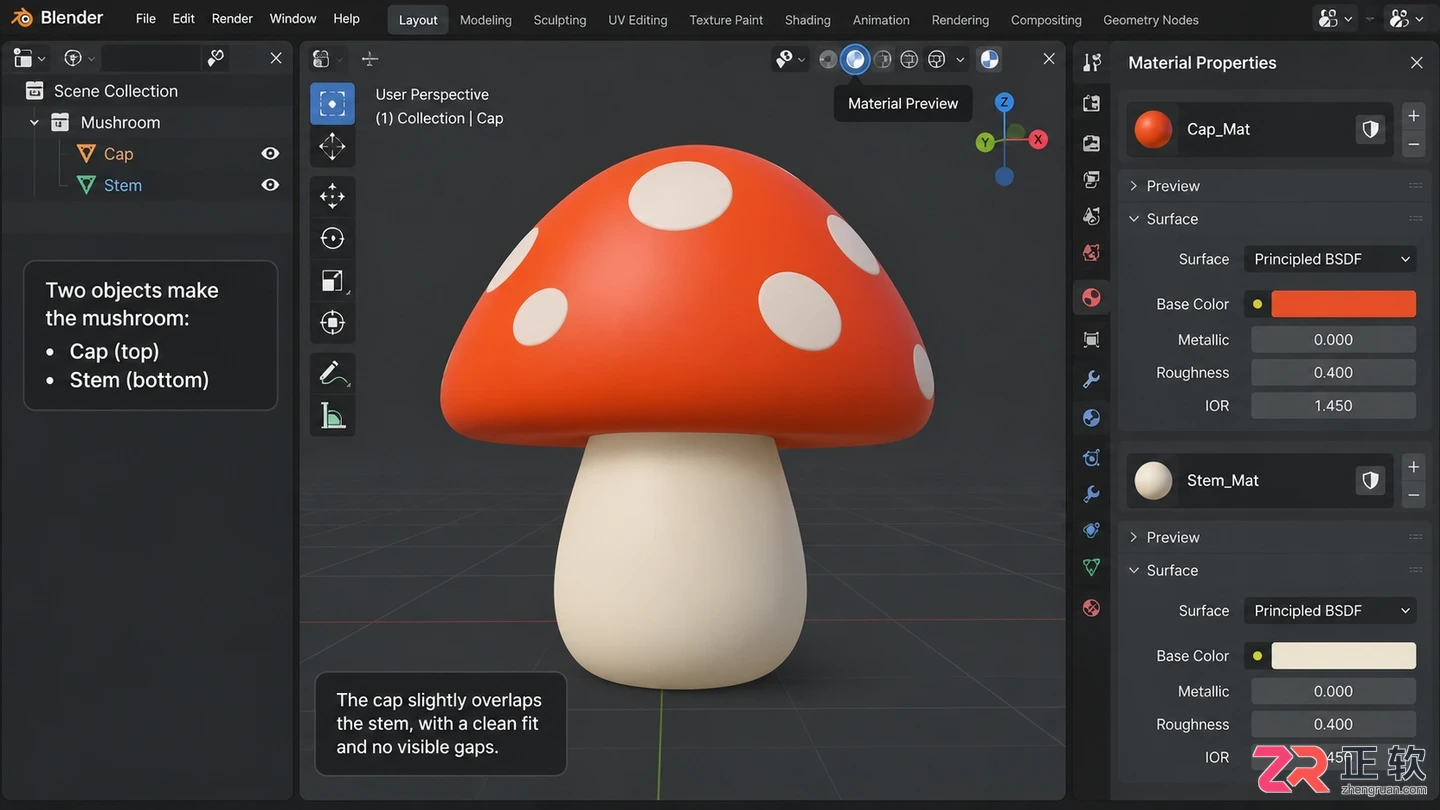Screen dimensions: 1440x810
Task: Click the green Stem mesh icon
Action: [x=87, y=185]
